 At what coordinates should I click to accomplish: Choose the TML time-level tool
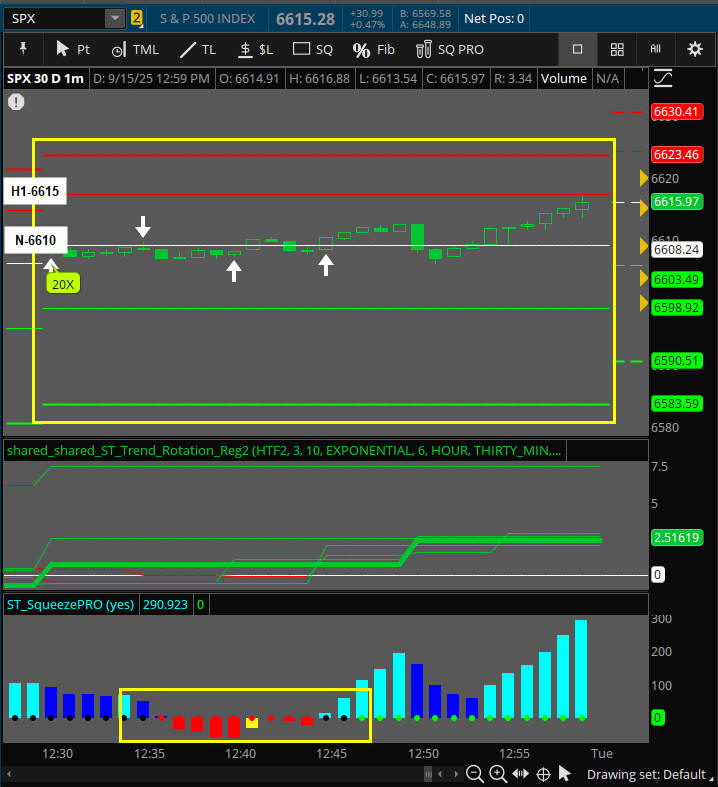pos(134,49)
